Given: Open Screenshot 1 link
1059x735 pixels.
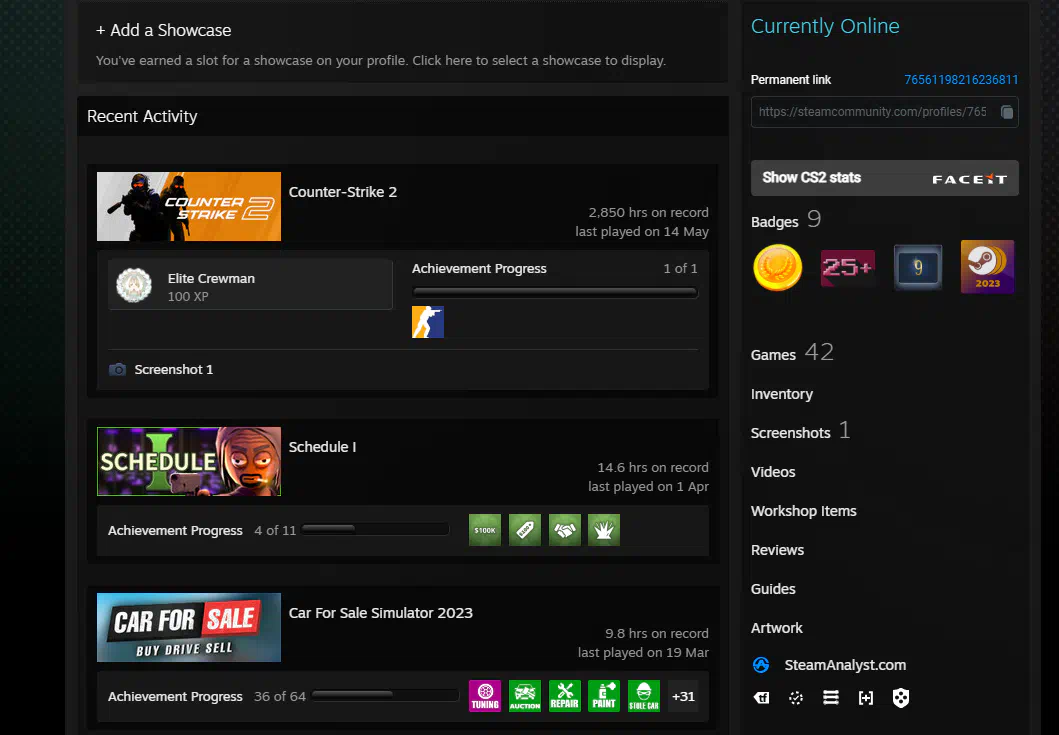Looking at the screenshot, I should pyautogui.click(x=174, y=370).
